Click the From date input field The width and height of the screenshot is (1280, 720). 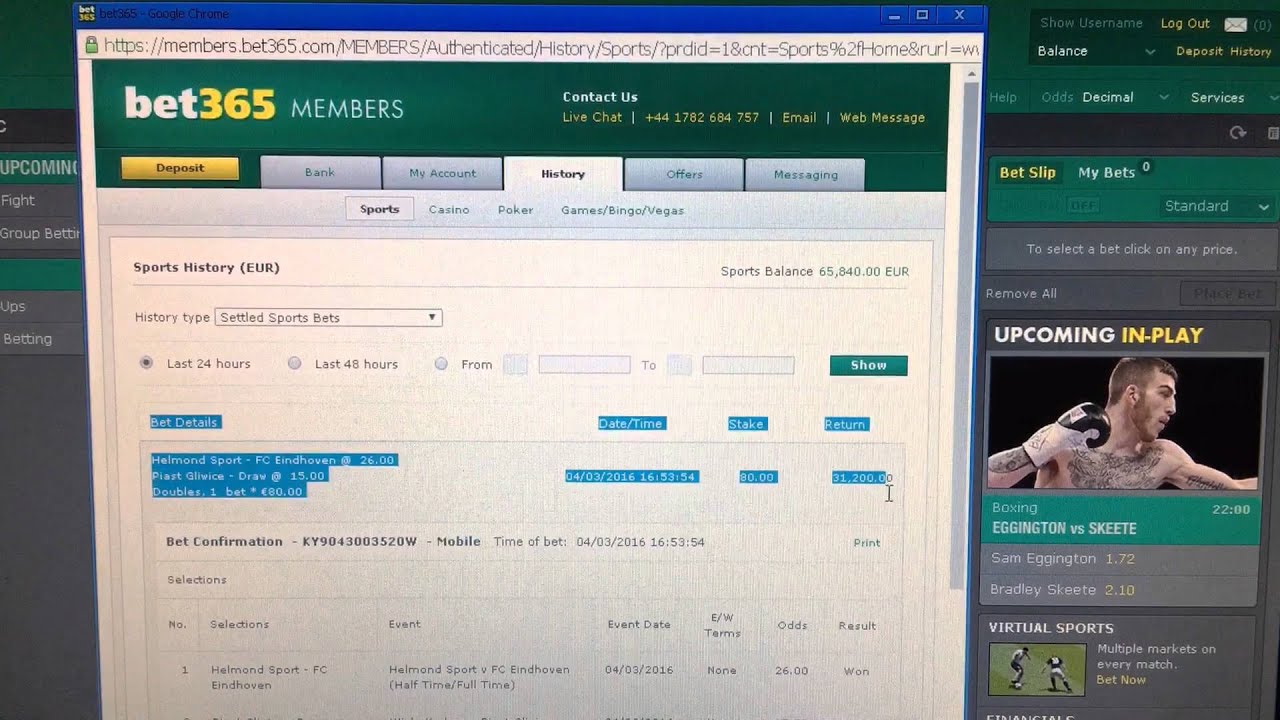coord(584,365)
